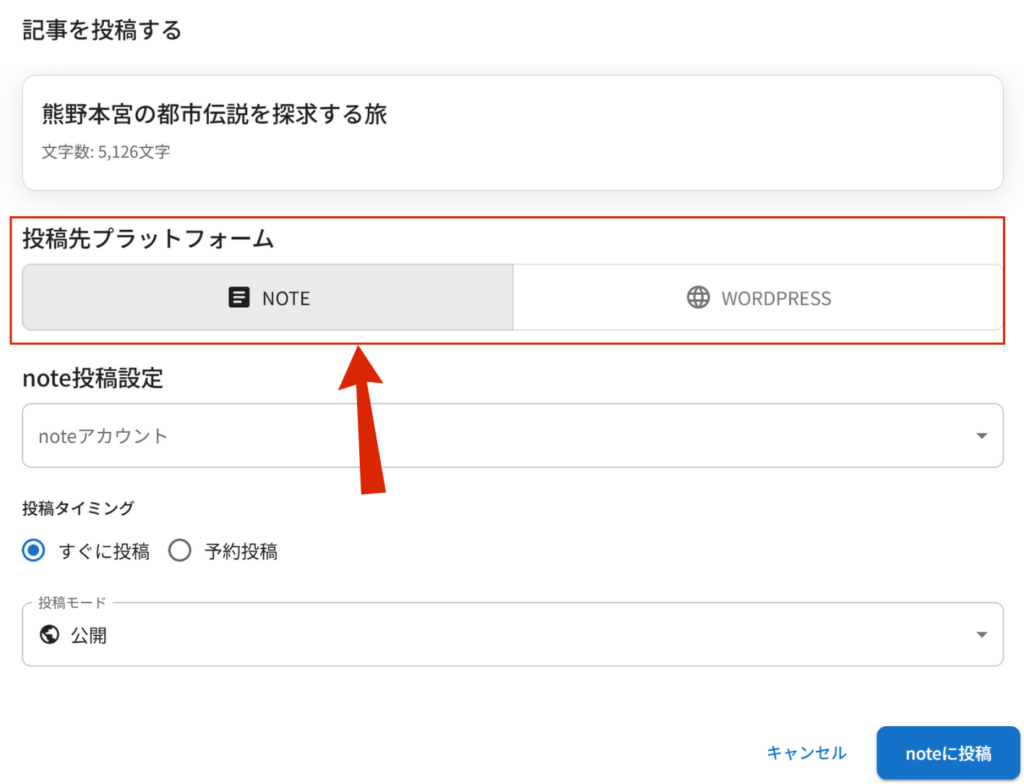Click the document icon beside NOTE
The height and width of the screenshot is (784, 1024).
(239, 298)
